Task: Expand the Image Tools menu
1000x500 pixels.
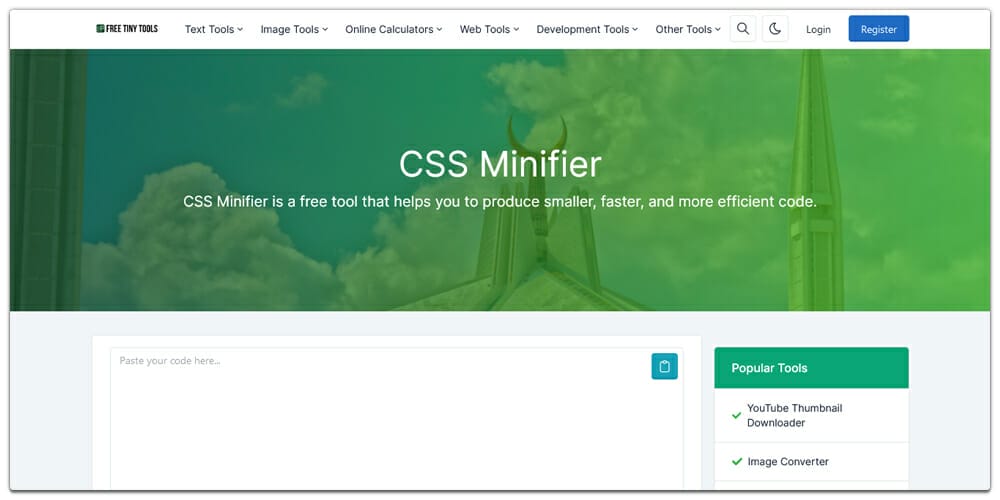Action: coord(294,29)
